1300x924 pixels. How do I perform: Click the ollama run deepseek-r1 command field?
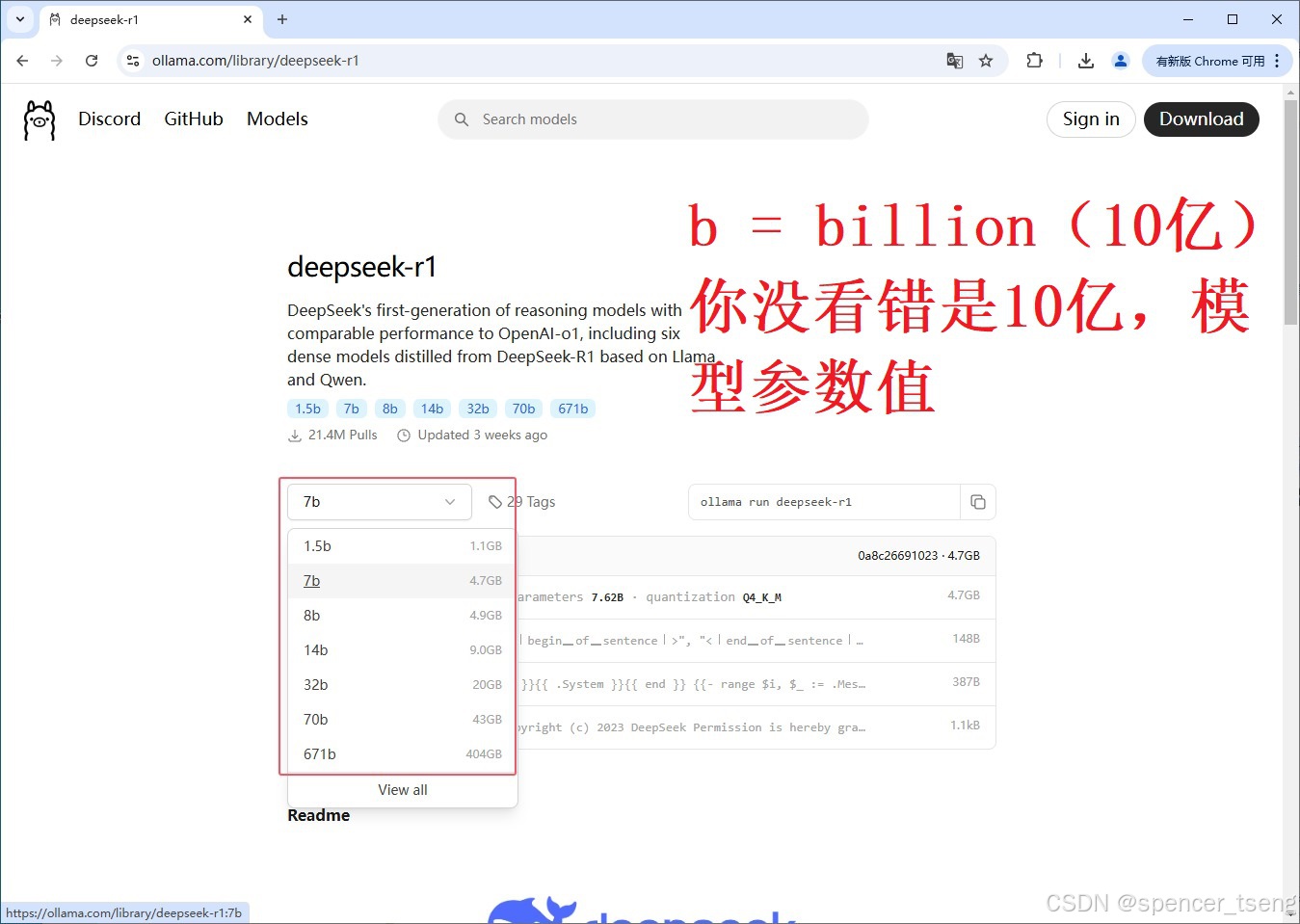824,502
